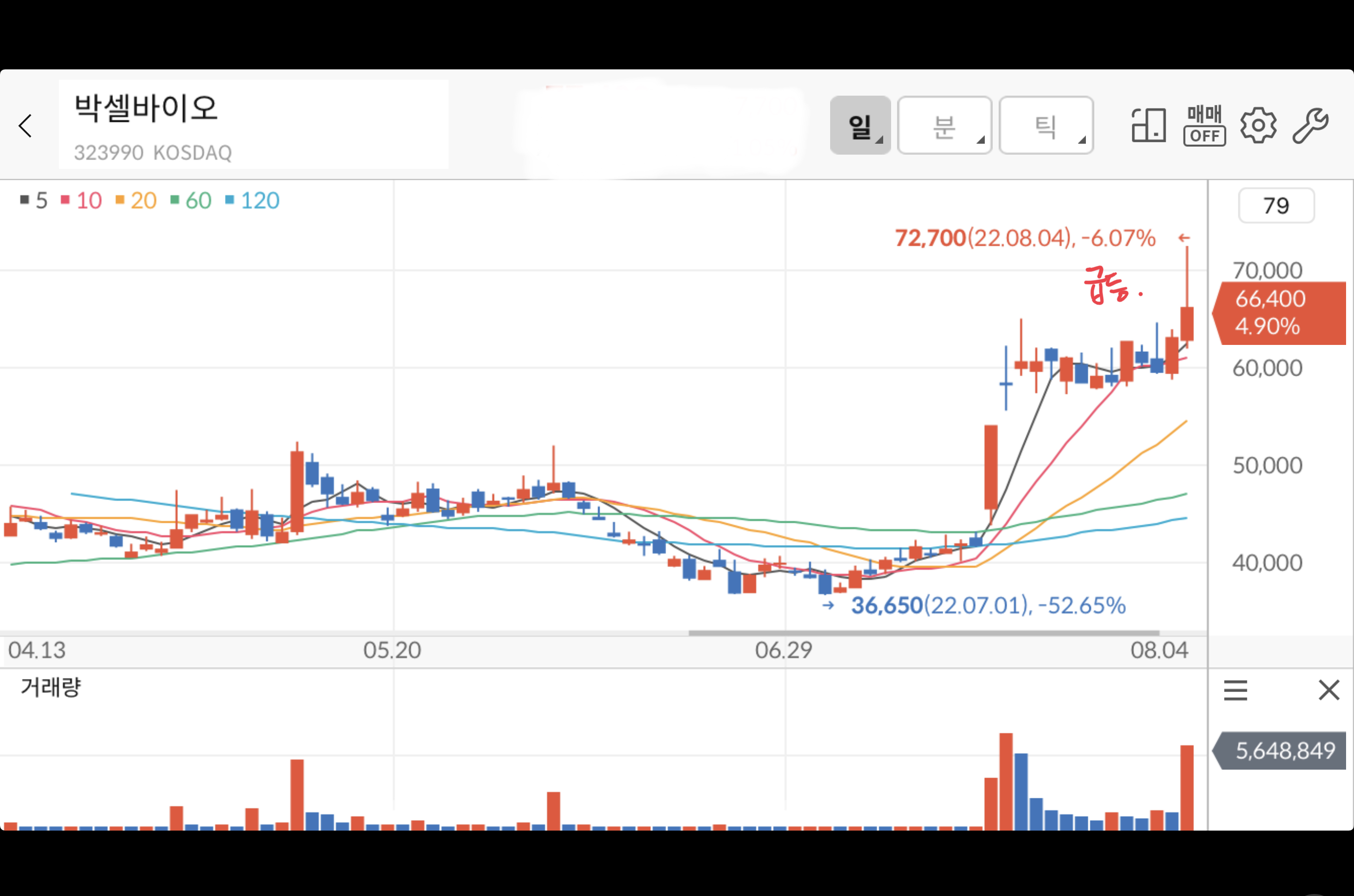Screen dimensions: 1354x896
Task: Click the 70,000 price axis label
Action: click(x=1267, y=270)
